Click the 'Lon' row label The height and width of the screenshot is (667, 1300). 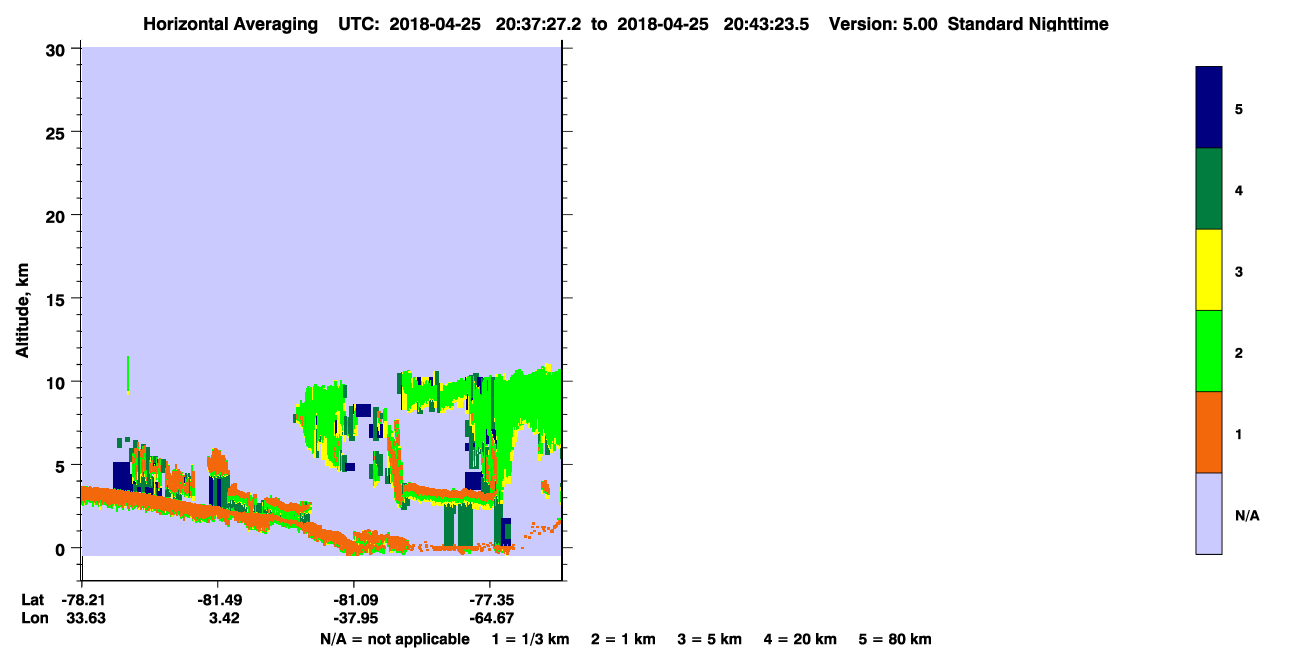point(34,618)
